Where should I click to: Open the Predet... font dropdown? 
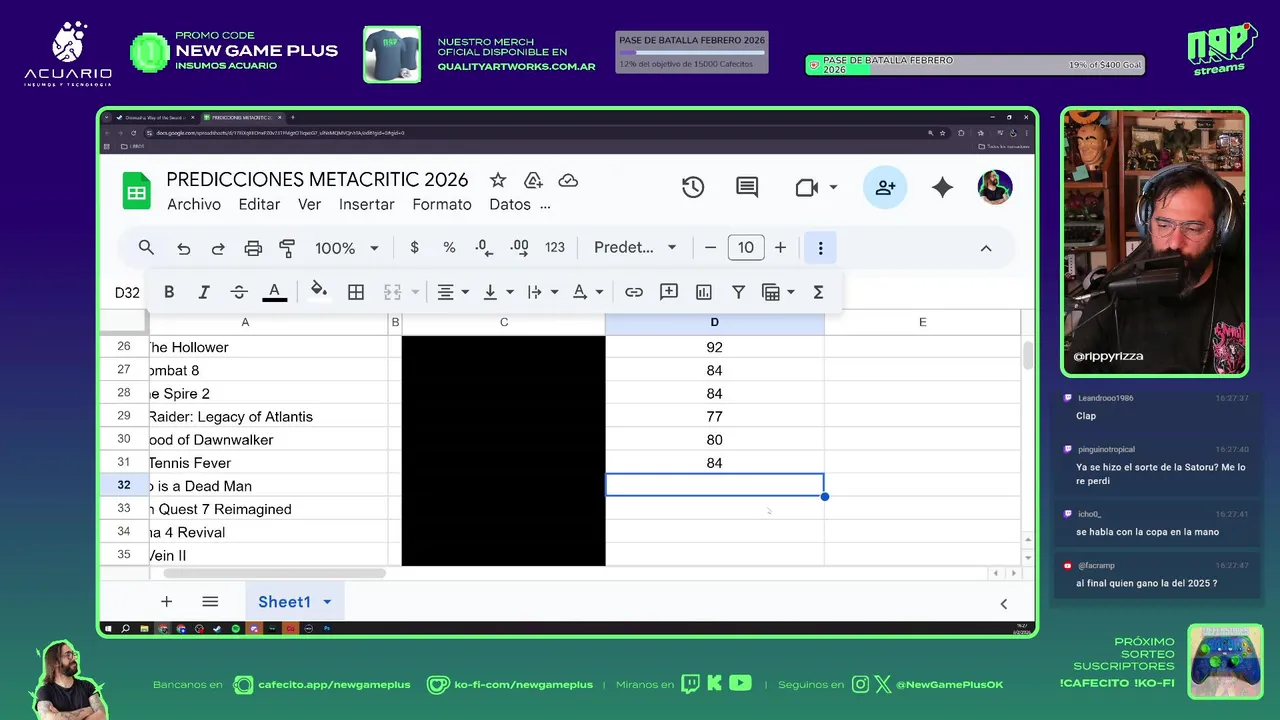point(635,248)
